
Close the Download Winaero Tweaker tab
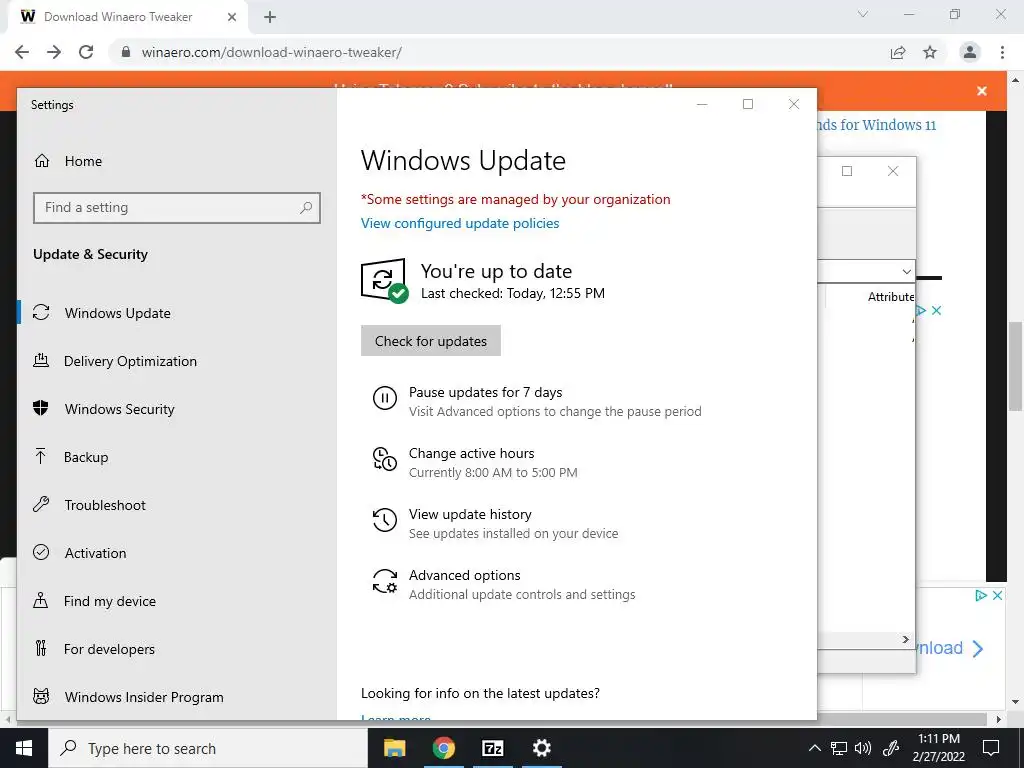pyautogui.click(x=232, y=17)
